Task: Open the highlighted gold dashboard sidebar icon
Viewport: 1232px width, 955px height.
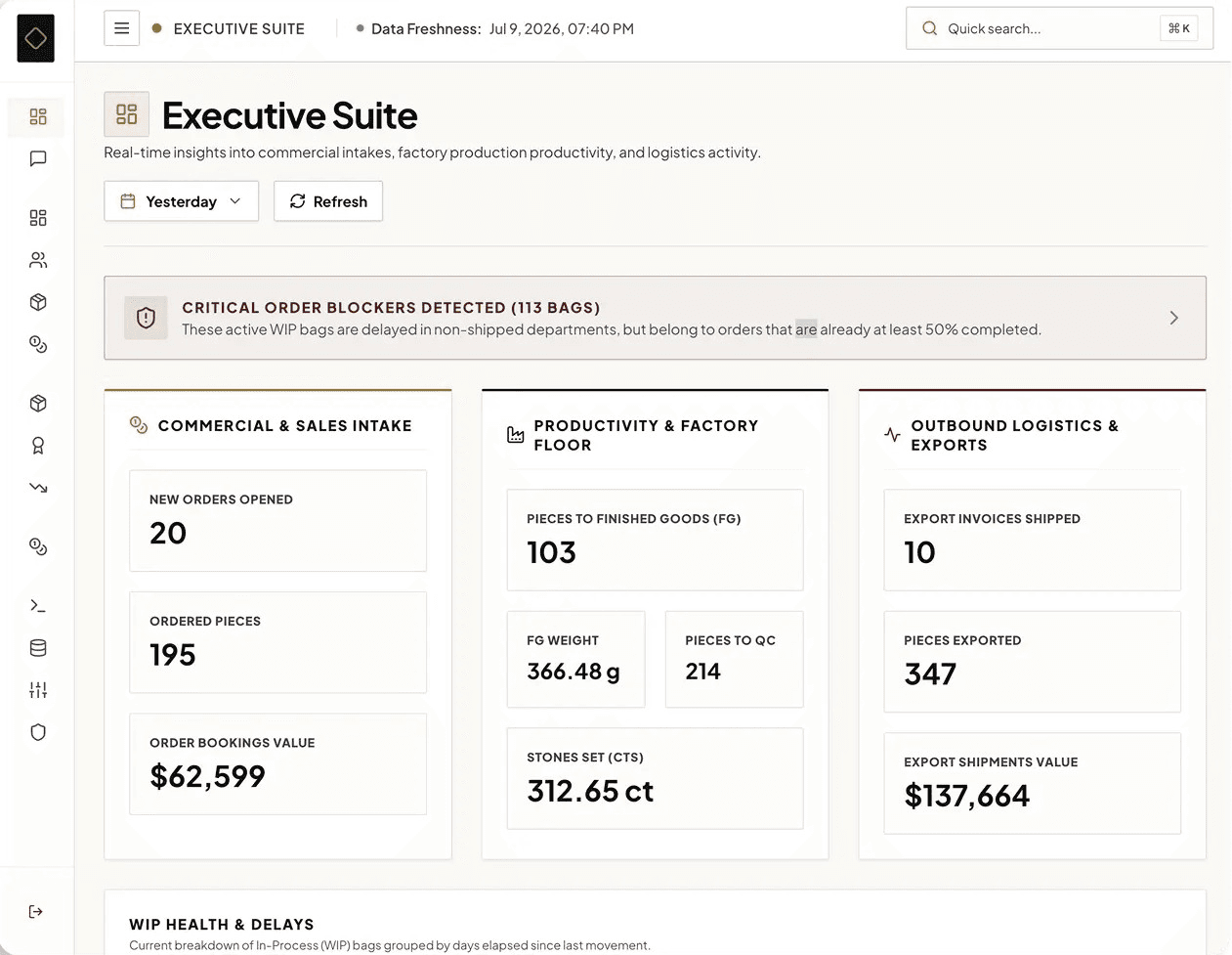Action: [x=38, y=116]
